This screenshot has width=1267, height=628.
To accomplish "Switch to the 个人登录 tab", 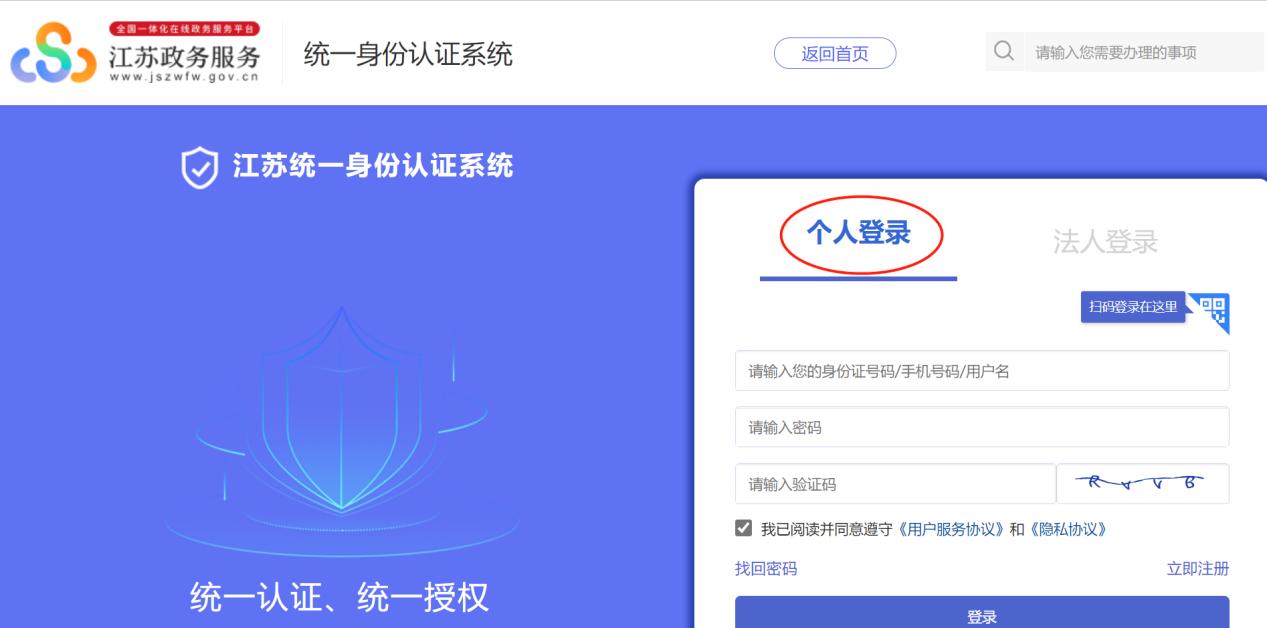I will click(859, 234).
